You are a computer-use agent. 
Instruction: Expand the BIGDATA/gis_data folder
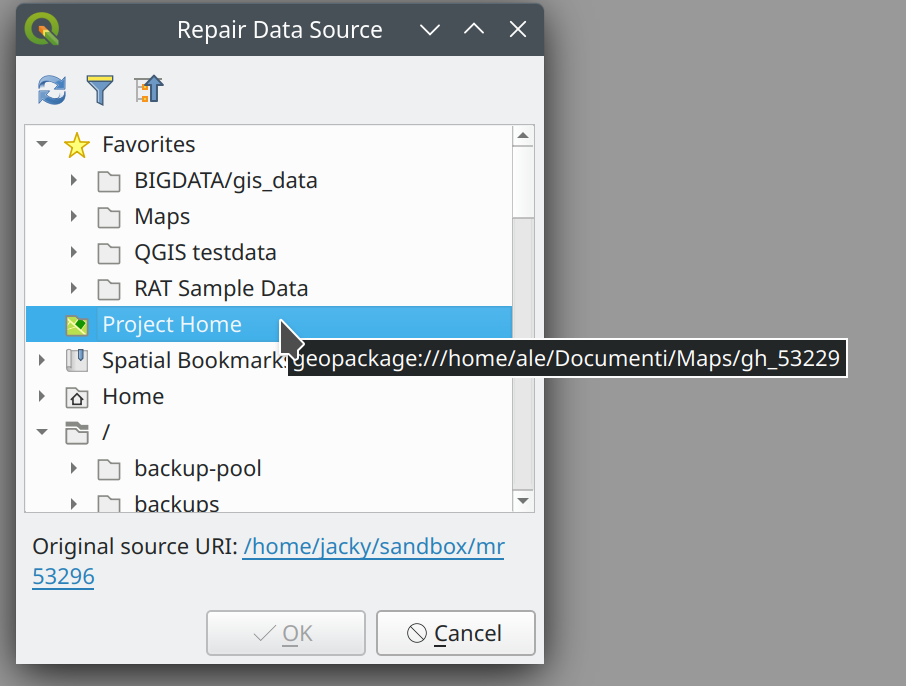74,180
